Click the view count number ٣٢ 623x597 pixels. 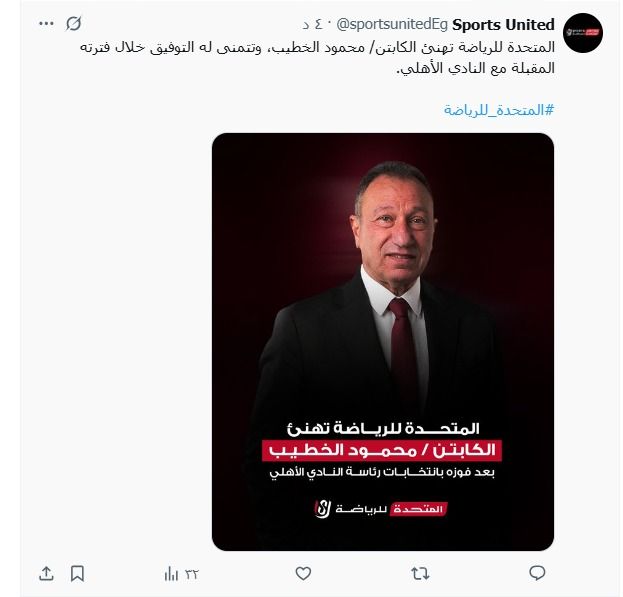coord(191,573)
